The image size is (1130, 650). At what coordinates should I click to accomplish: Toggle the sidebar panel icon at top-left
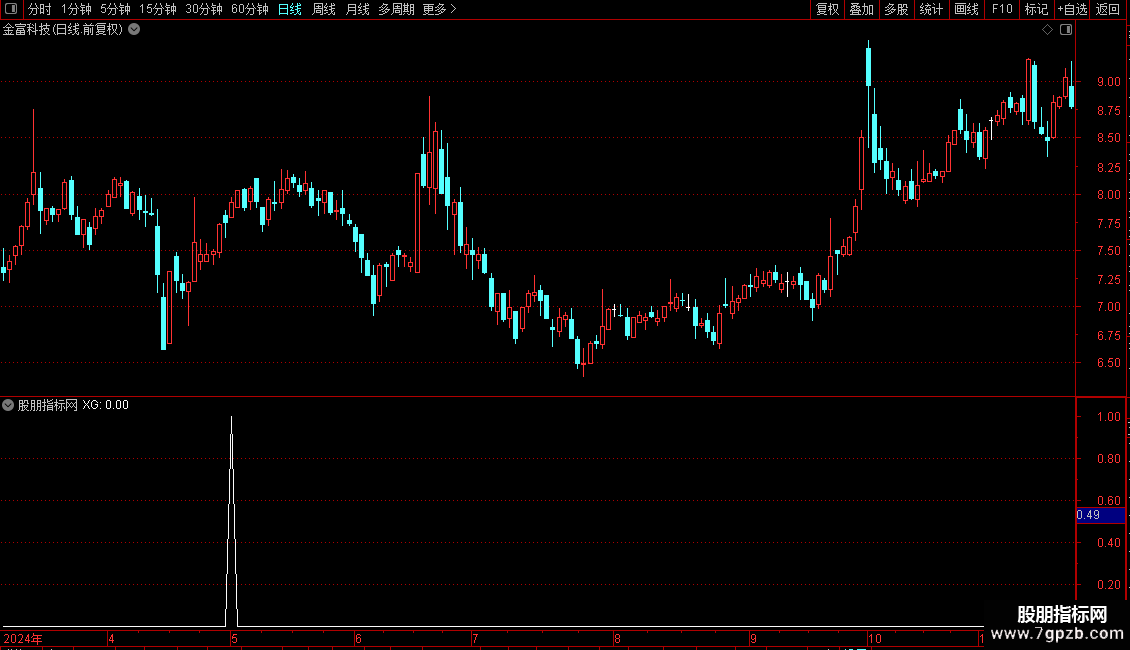[x=11, y=9]
